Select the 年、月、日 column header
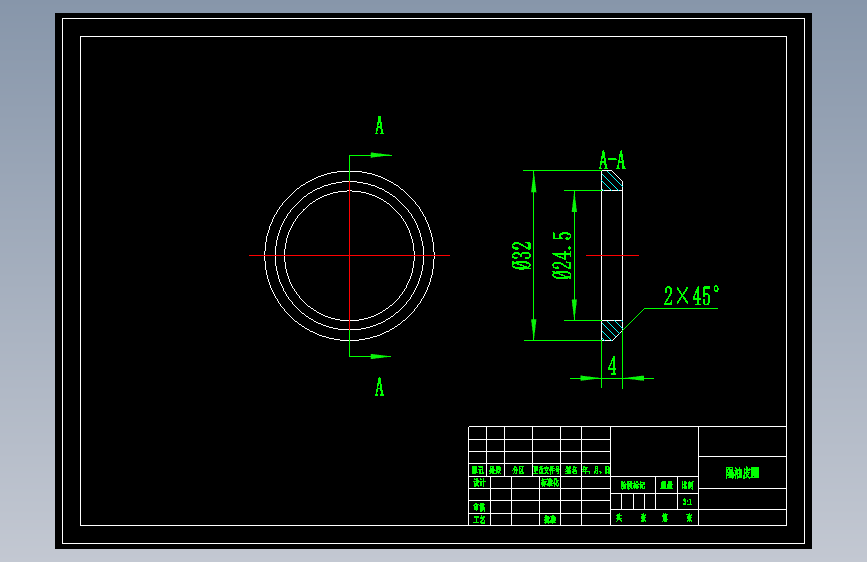This screenshot has height=562, width=867. coord(596,470)
